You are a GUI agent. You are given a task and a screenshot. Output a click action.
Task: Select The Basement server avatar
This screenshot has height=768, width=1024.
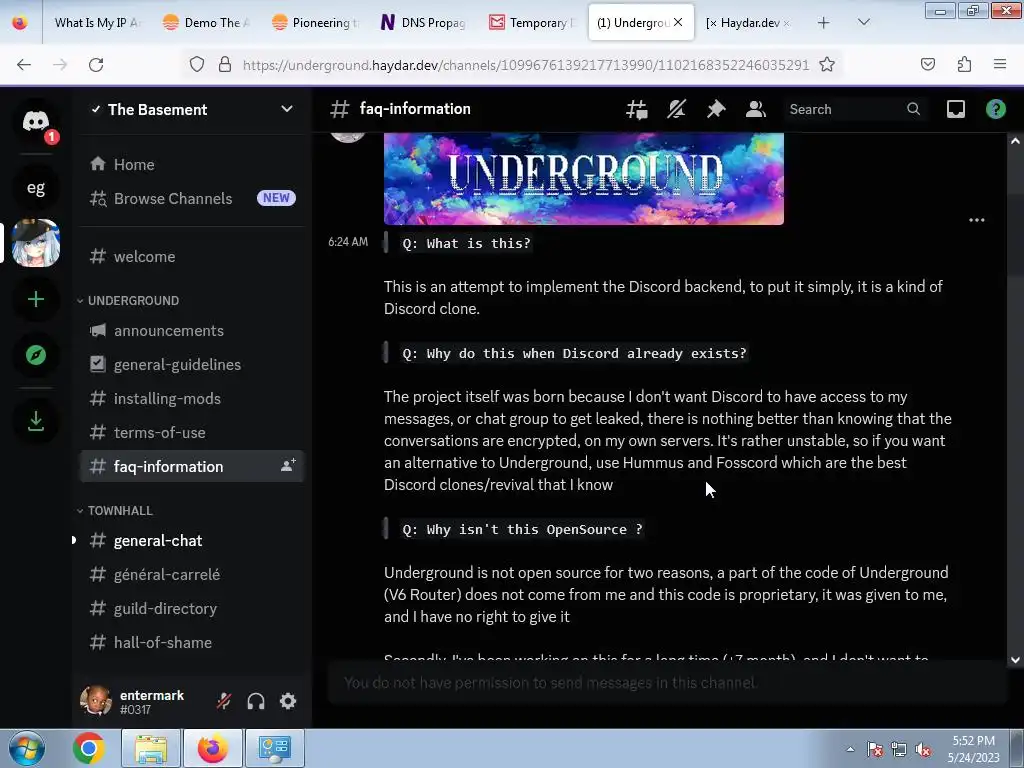pyautogui.click(x=36, y=243)
